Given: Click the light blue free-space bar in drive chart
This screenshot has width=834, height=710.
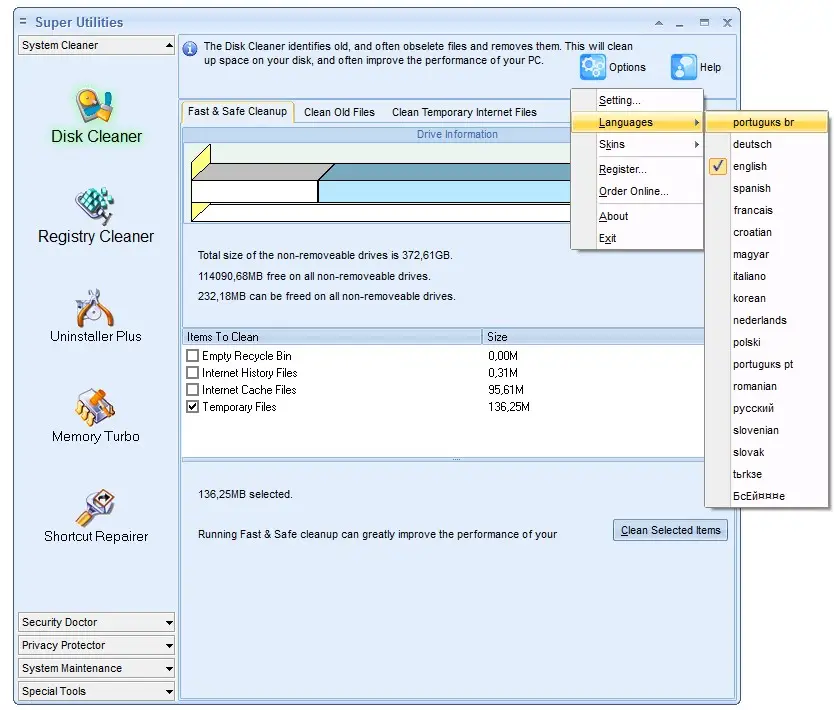Looking at the screenshot, I should click(x=444, y=191).
